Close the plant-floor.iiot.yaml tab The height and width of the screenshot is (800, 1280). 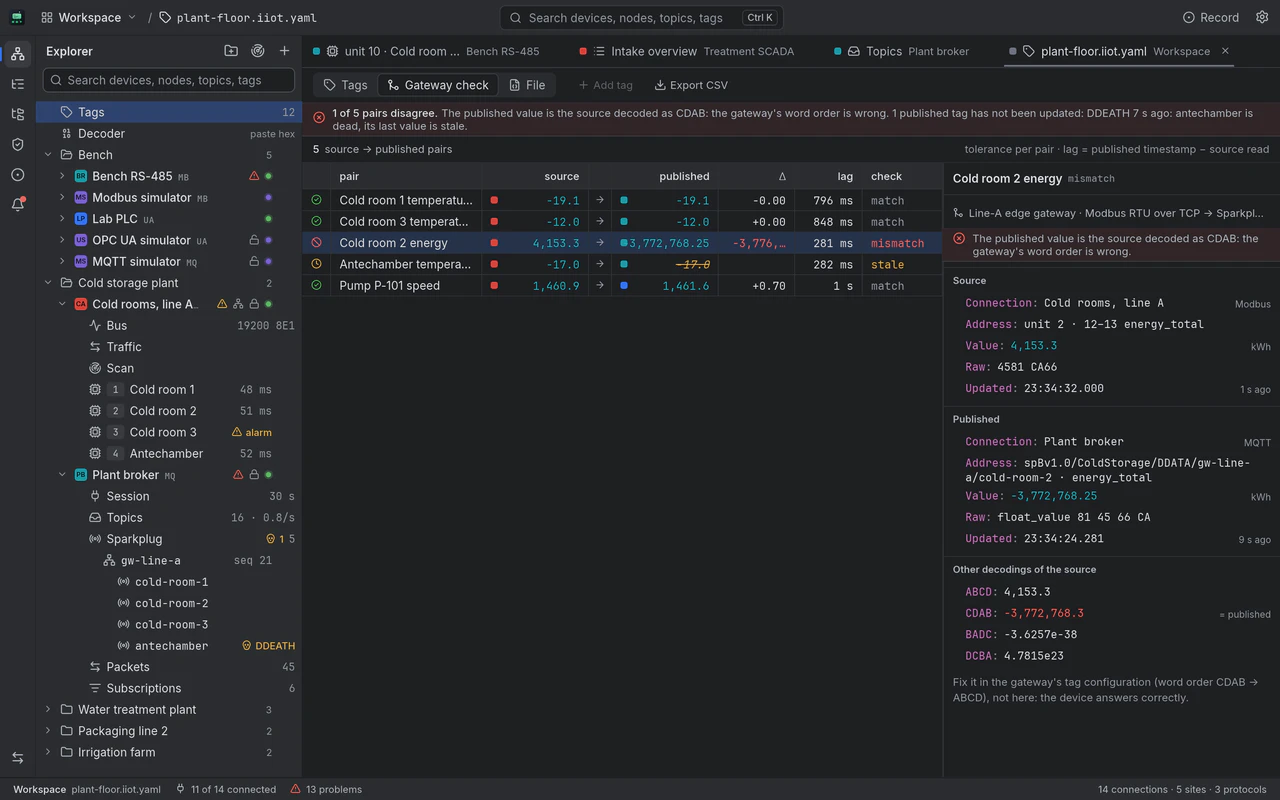pos(1225,51)
